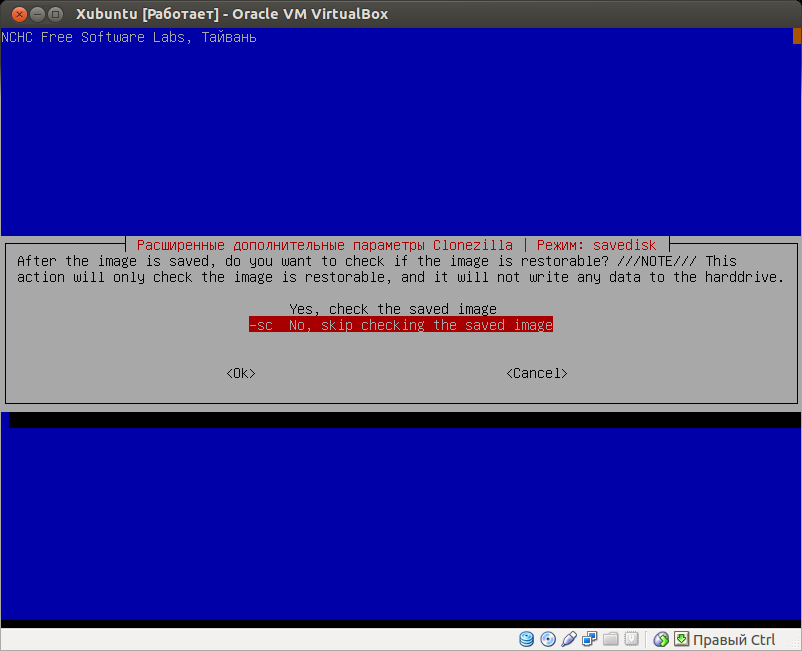Close the VirtualBox window
The height and width of the screenshot is (651, 802).
19,14
